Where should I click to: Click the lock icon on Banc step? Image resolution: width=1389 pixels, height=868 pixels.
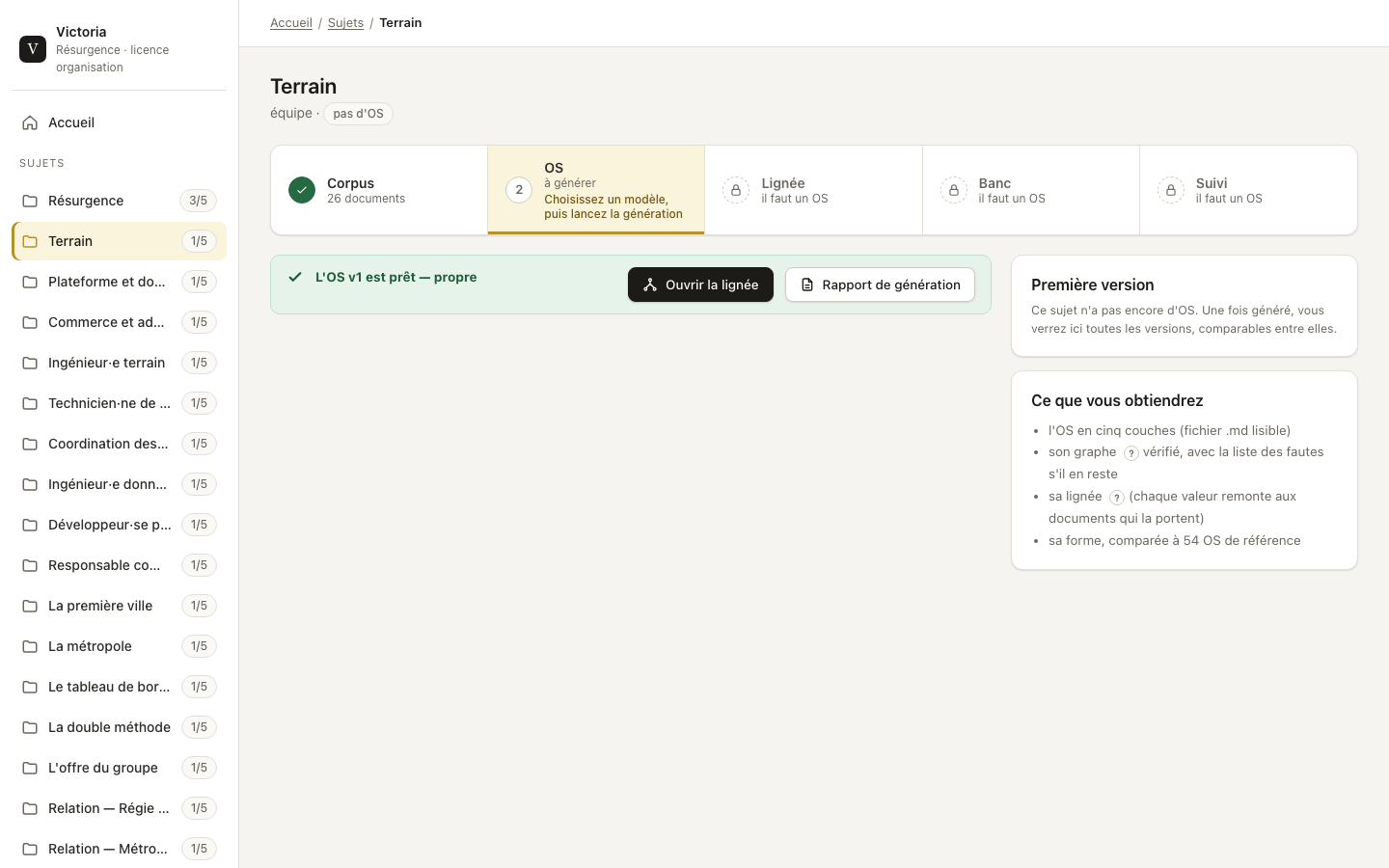(954, 190)
